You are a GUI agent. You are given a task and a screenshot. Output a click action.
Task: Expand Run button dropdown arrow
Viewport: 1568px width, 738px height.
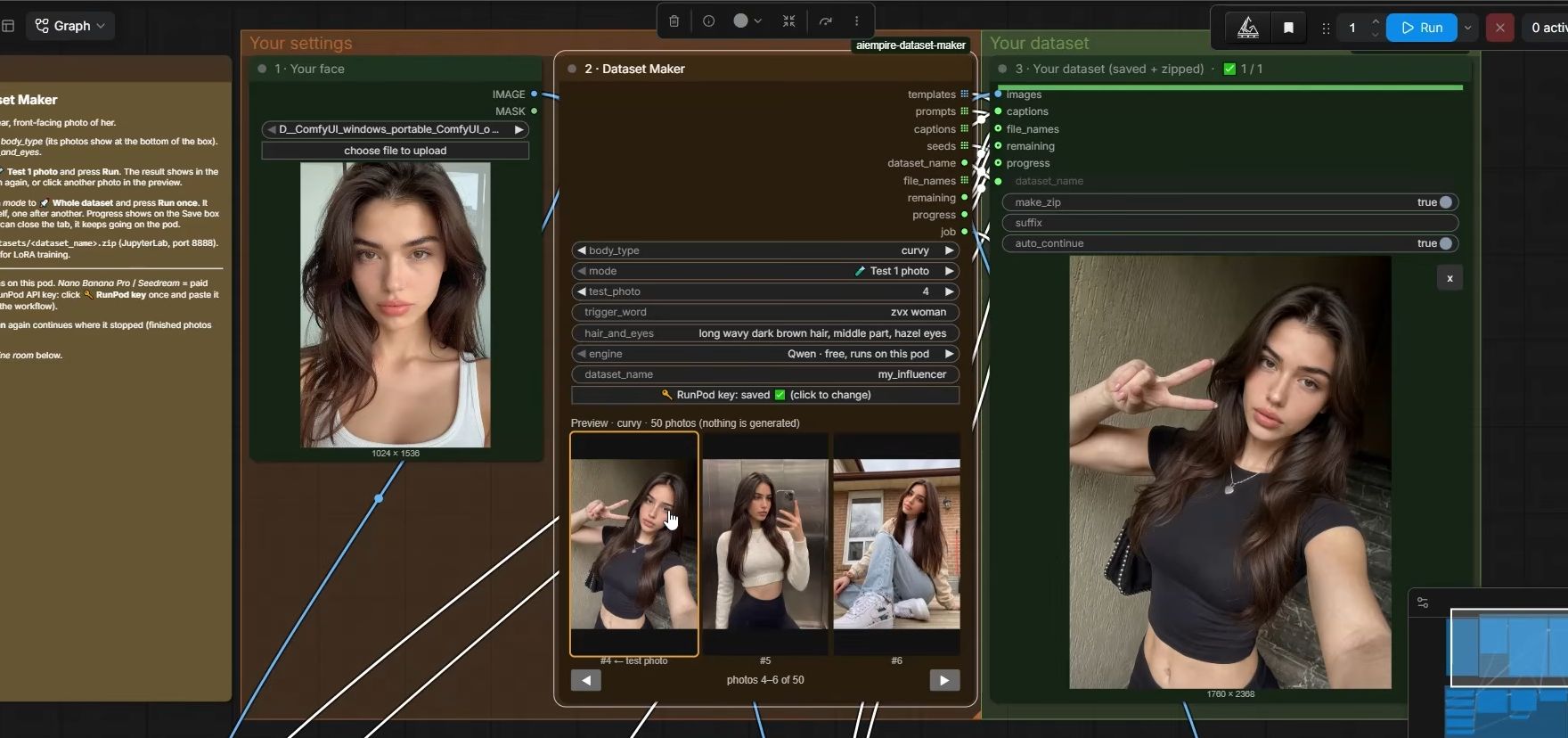(1467, 28)
